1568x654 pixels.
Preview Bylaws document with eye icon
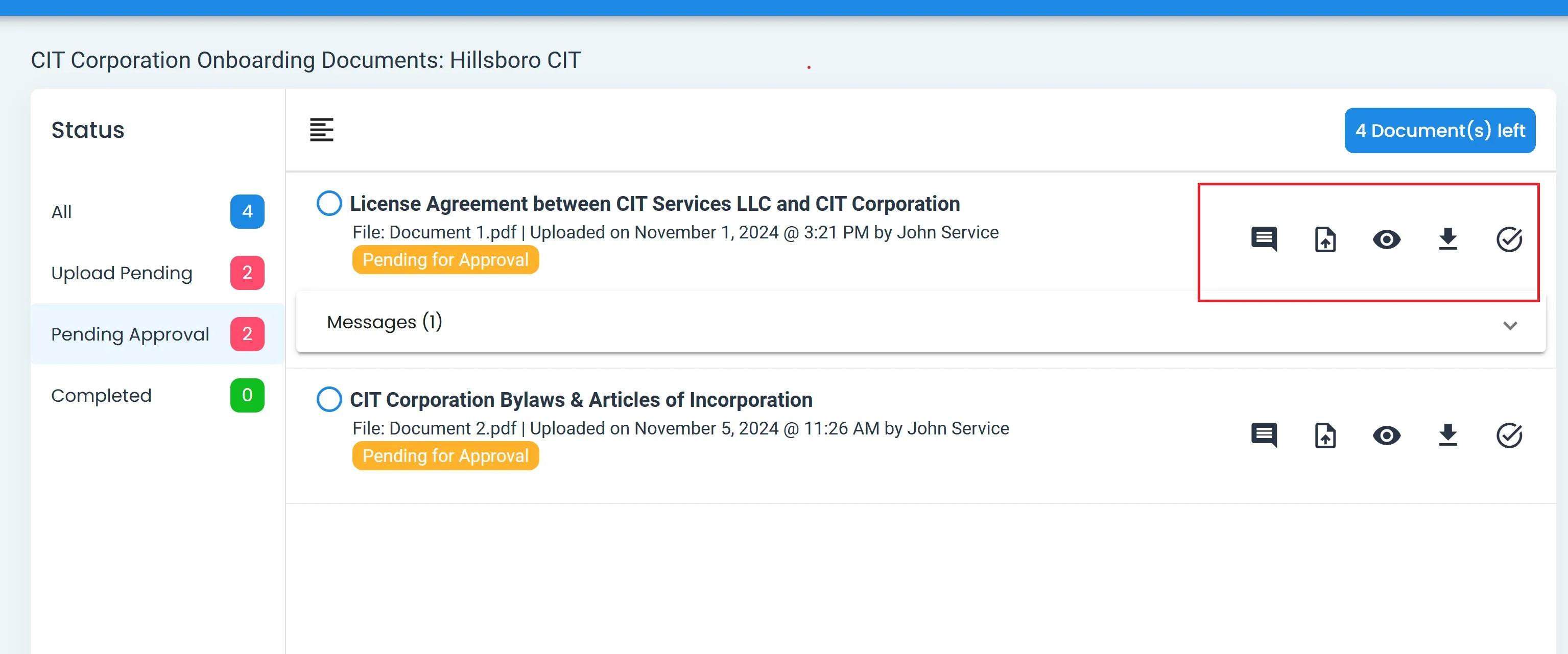tap(1387, 435)
